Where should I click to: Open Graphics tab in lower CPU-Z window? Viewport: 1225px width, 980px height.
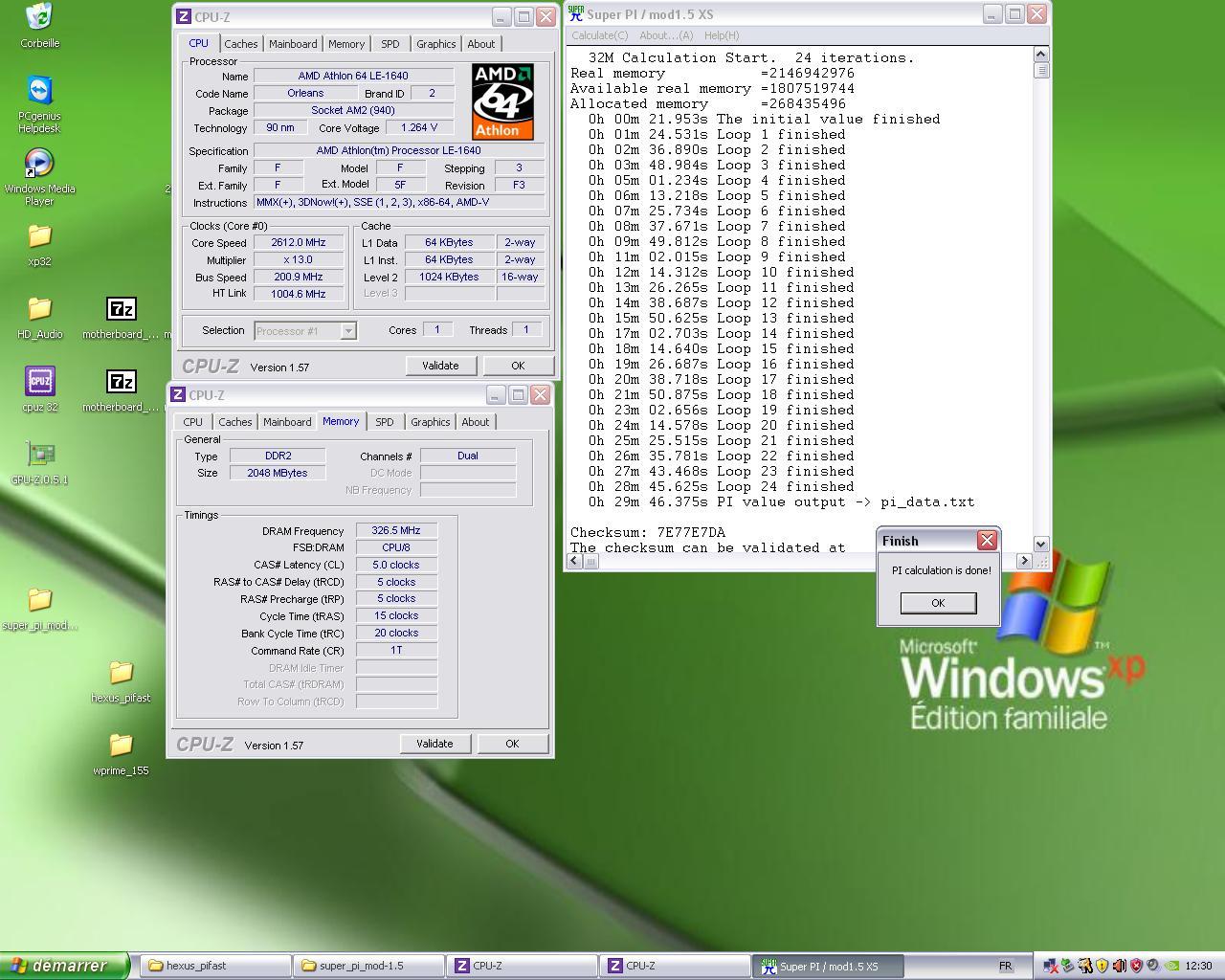pos(430,422)
